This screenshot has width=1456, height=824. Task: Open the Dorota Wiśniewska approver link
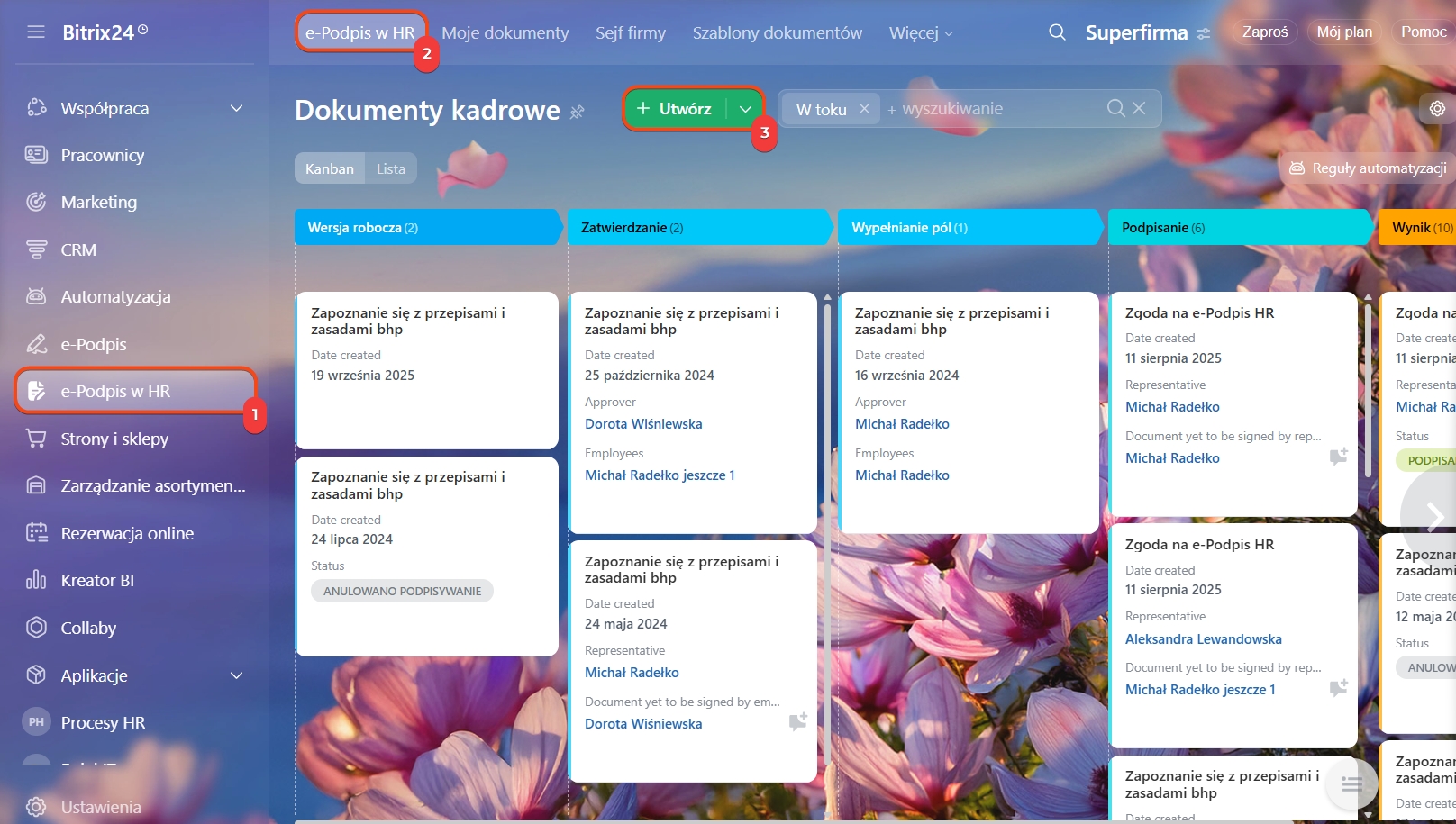tap(642, 424)
